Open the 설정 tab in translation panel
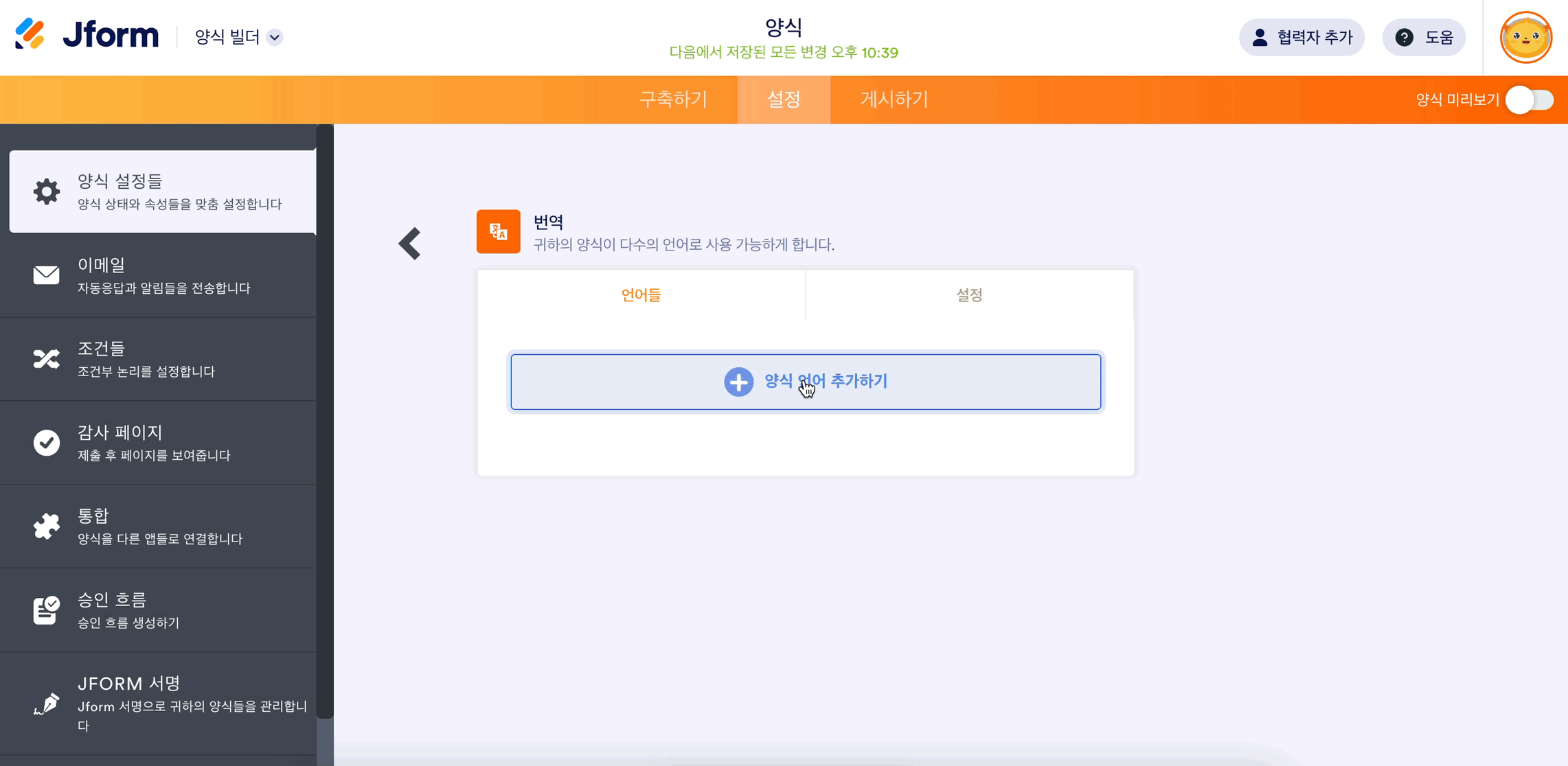The height and width of the screenshot is (766, 1568). point(969,295)
